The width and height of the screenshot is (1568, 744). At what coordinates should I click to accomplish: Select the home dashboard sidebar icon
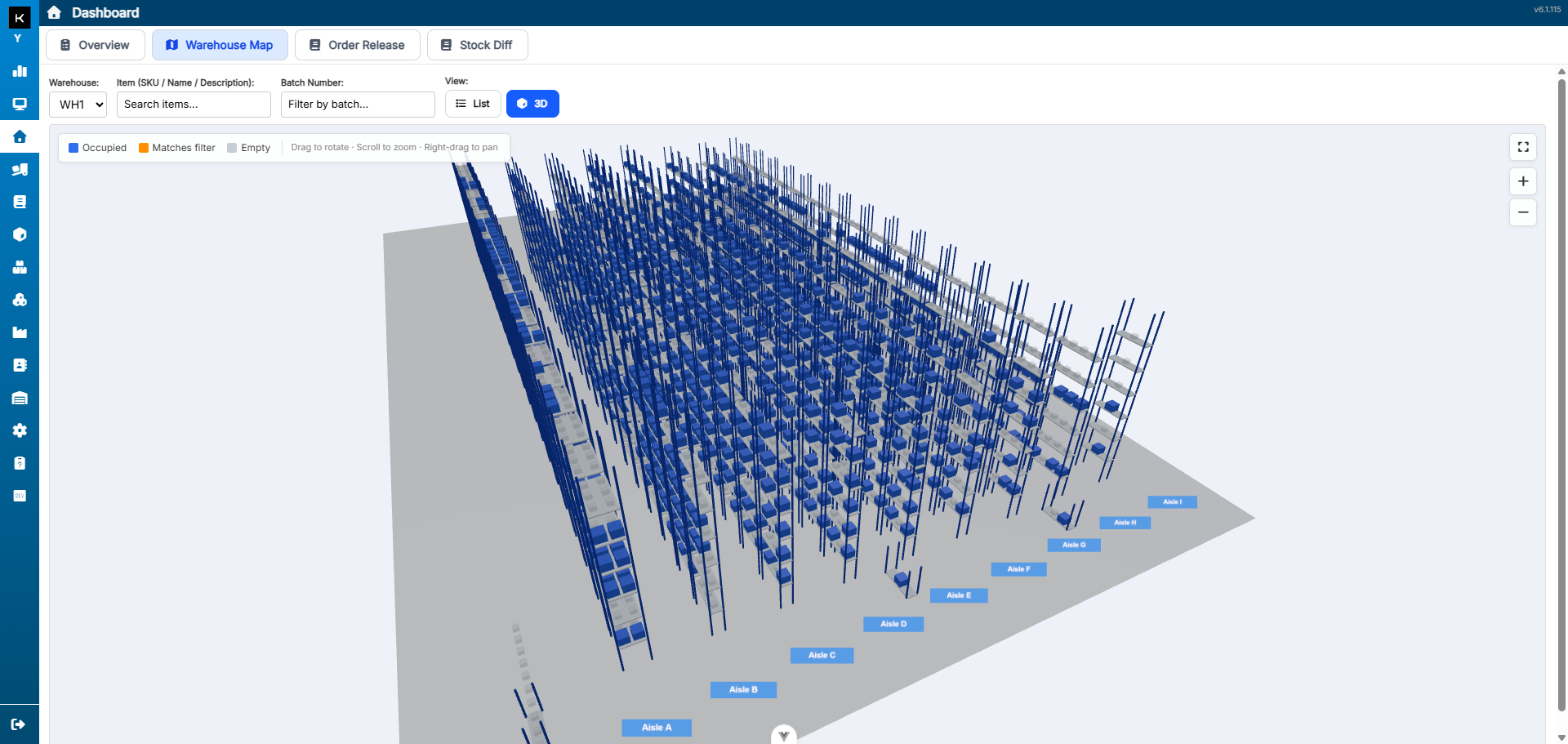tap(20, 136)
